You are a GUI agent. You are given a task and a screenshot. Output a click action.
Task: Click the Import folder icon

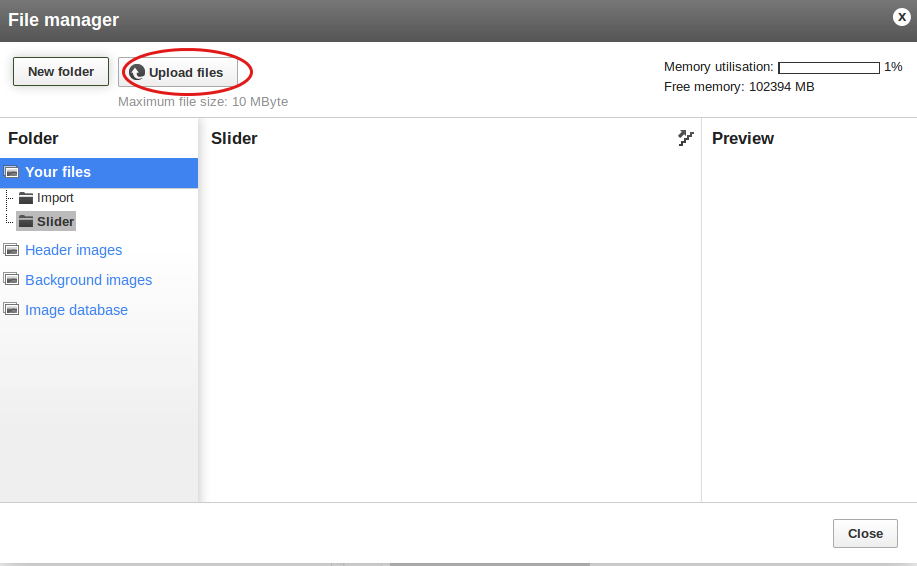26,198
